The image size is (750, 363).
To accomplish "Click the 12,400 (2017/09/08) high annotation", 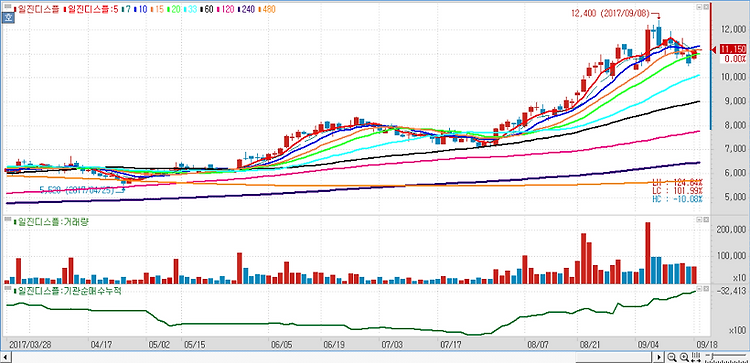I will click(x=615, y=14).
